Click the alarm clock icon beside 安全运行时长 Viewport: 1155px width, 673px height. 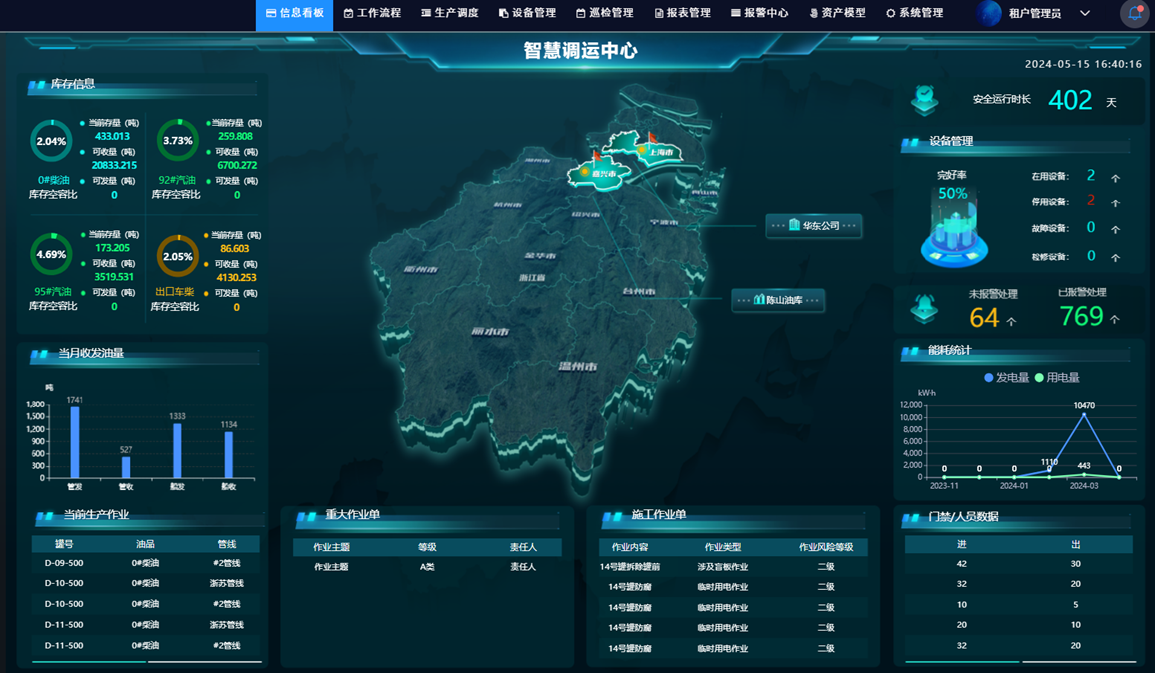tap(925, 99)
